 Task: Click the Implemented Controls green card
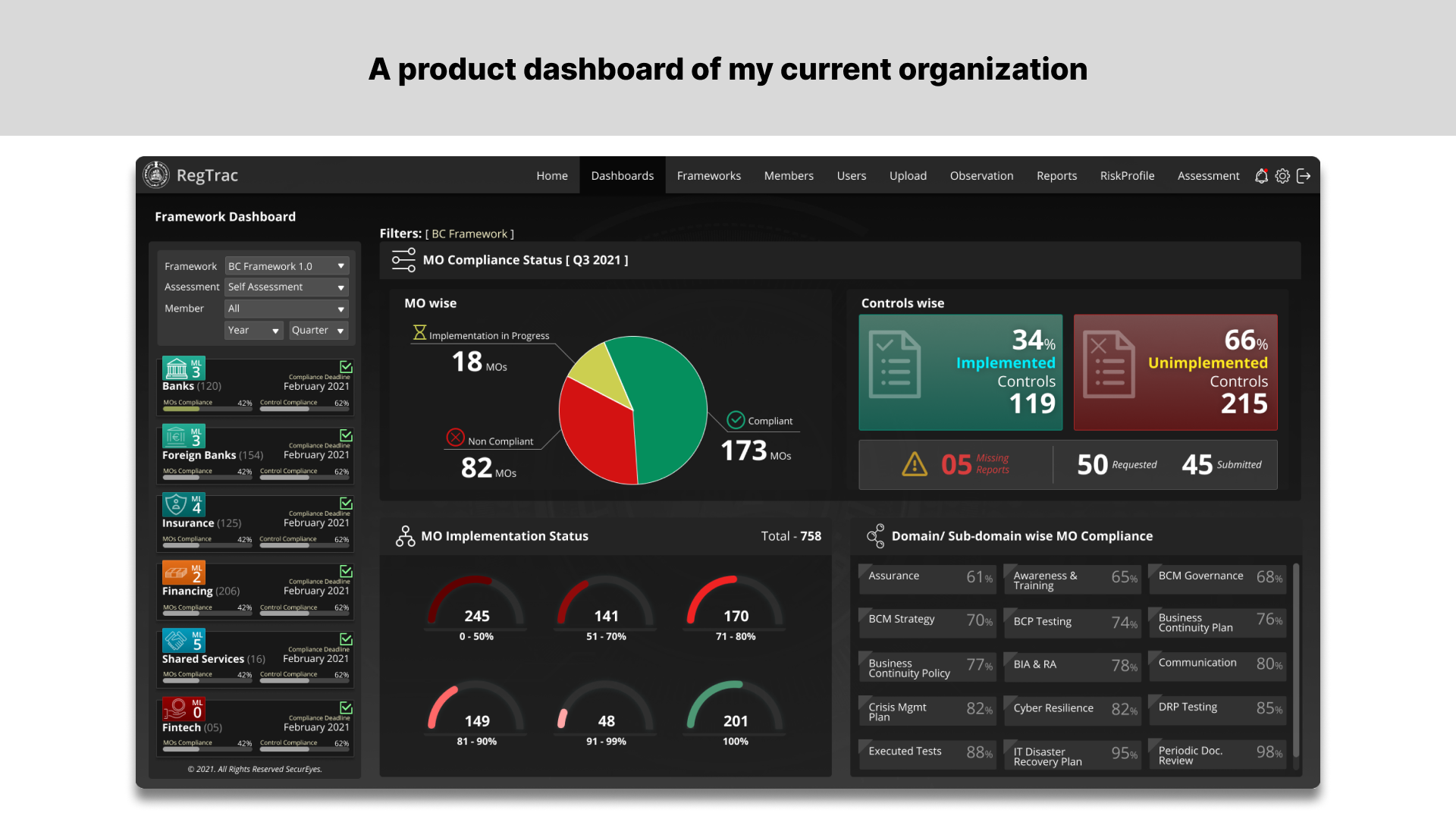point(960,372)
